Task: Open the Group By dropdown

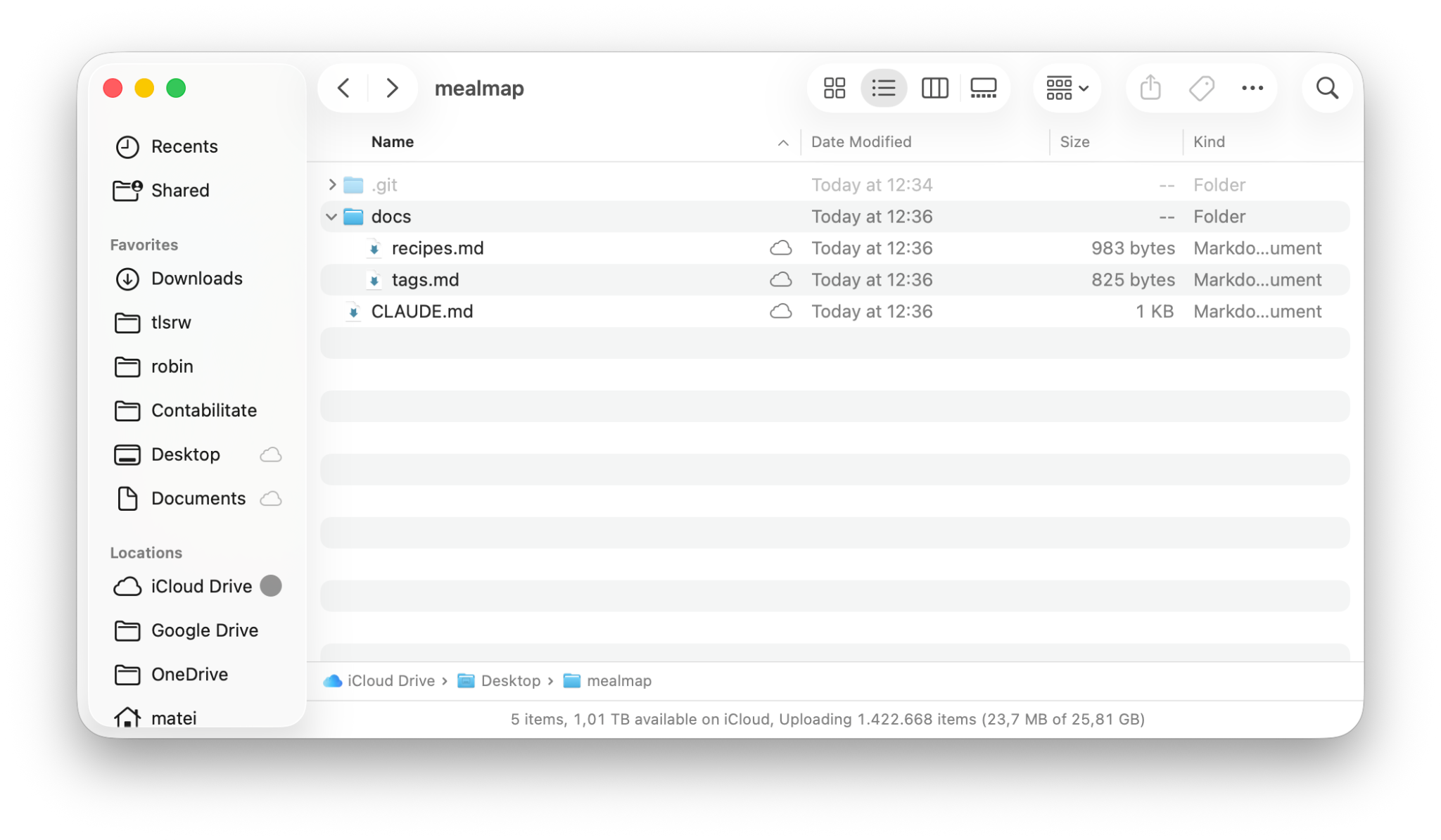Action: (x=1067, y=88)
